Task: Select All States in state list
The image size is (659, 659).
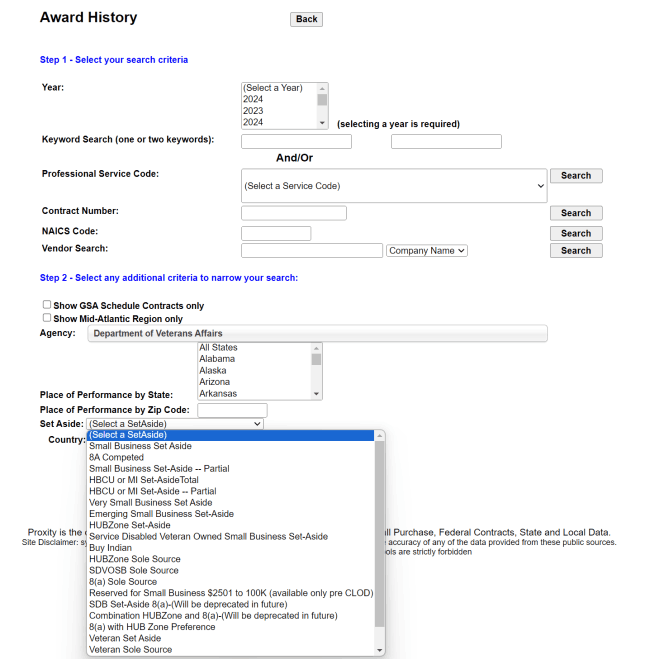Action: point(255,348)
